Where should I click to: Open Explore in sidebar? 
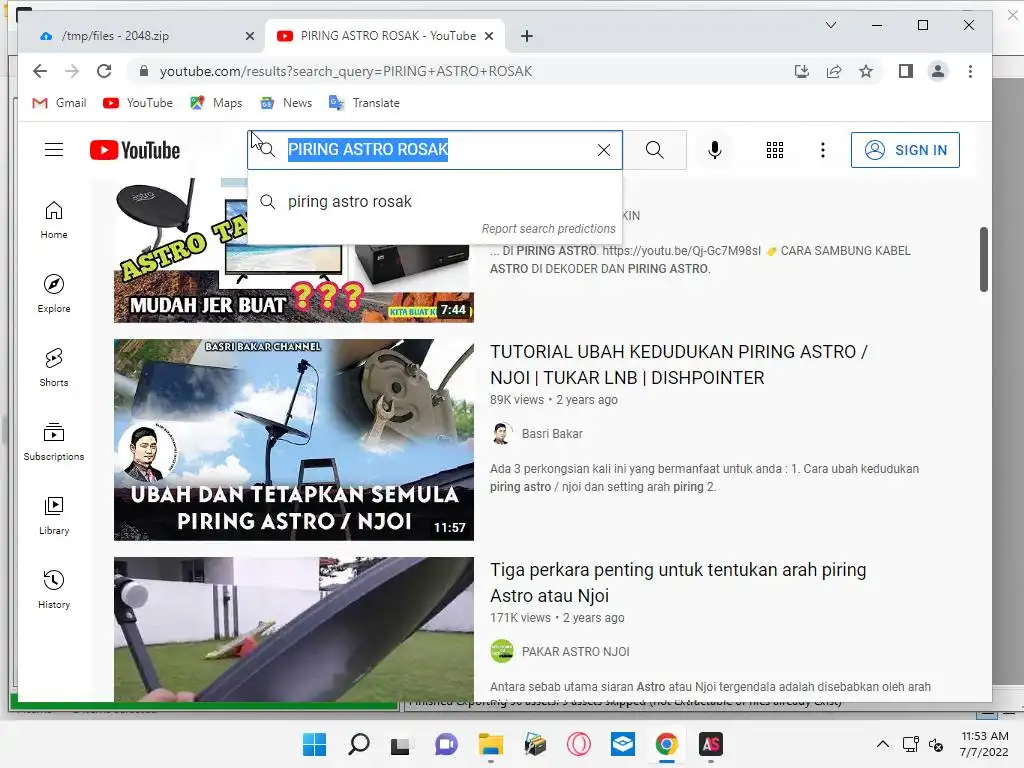tap(54, 294)
